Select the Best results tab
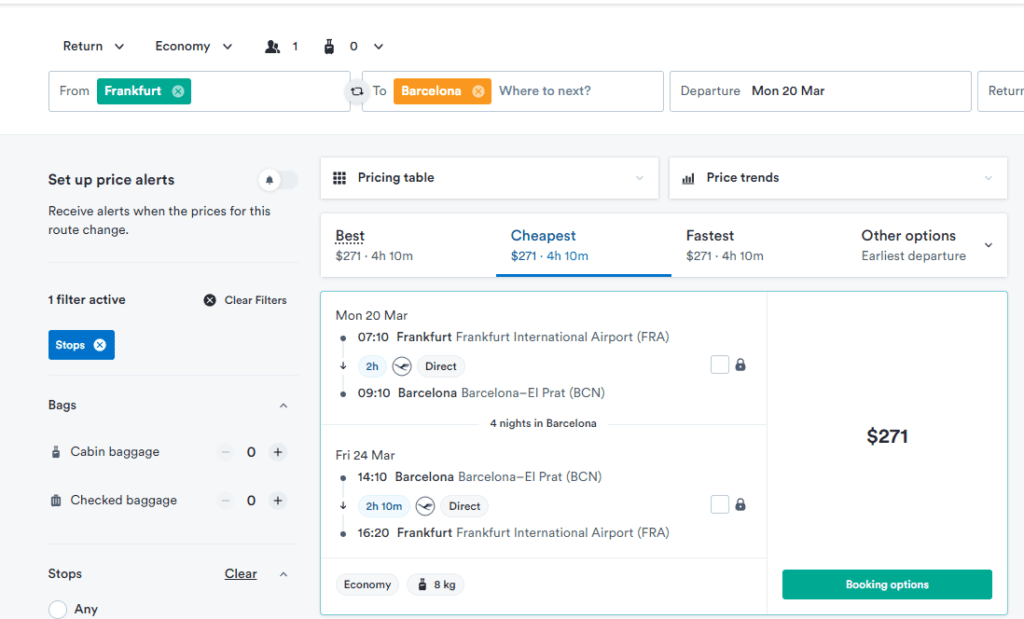 (349, 245)
